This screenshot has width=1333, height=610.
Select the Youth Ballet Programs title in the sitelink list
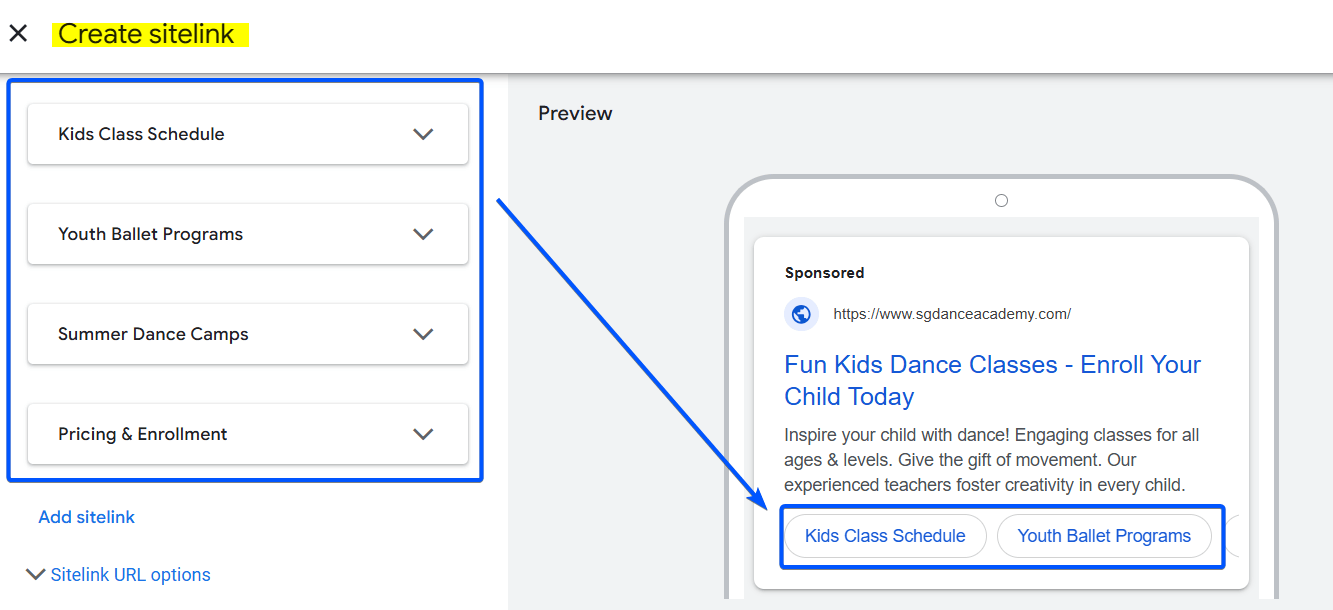point(150,234)
